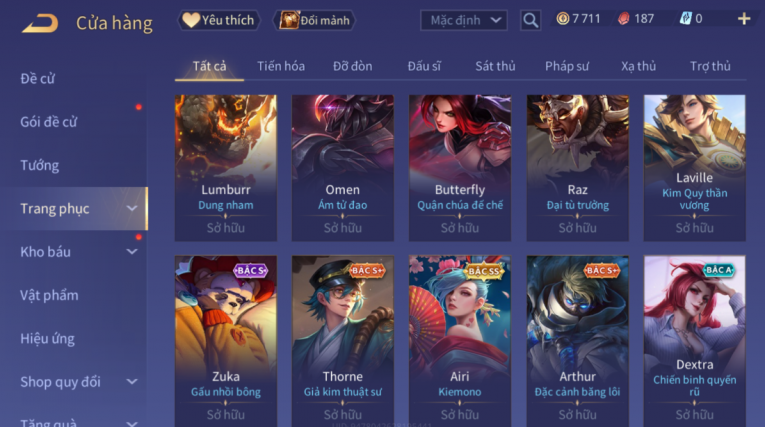Image resolution: width=765 pixels, height=427 pixels.
Task: Tap the gold coin balance icon
Action: click(563, 19)
